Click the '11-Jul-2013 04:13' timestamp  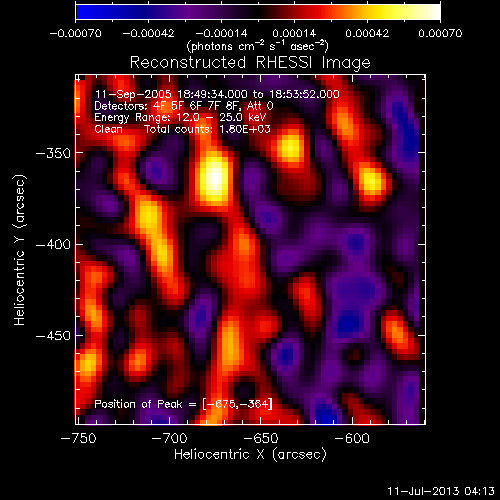click(x=441, y=491)
